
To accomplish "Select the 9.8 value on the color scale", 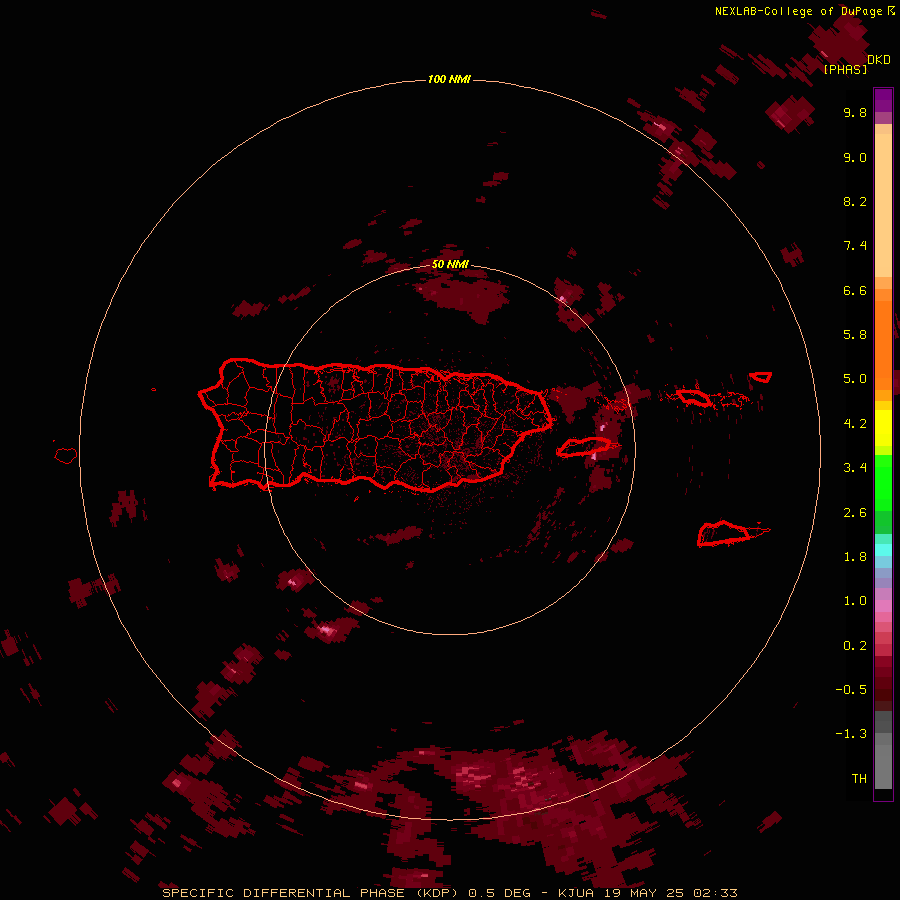I will click(x=855, y=112).
